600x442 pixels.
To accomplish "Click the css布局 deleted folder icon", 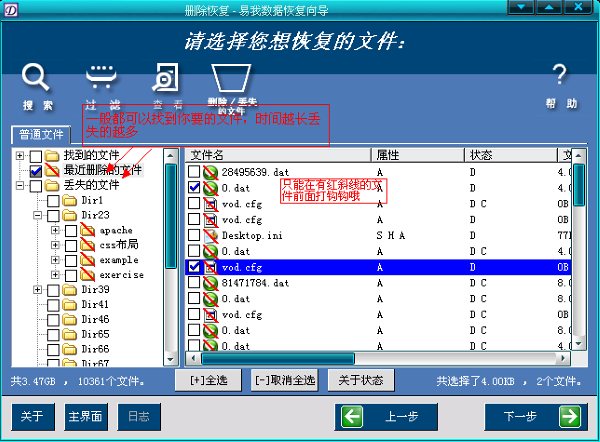I will [88, 245].
